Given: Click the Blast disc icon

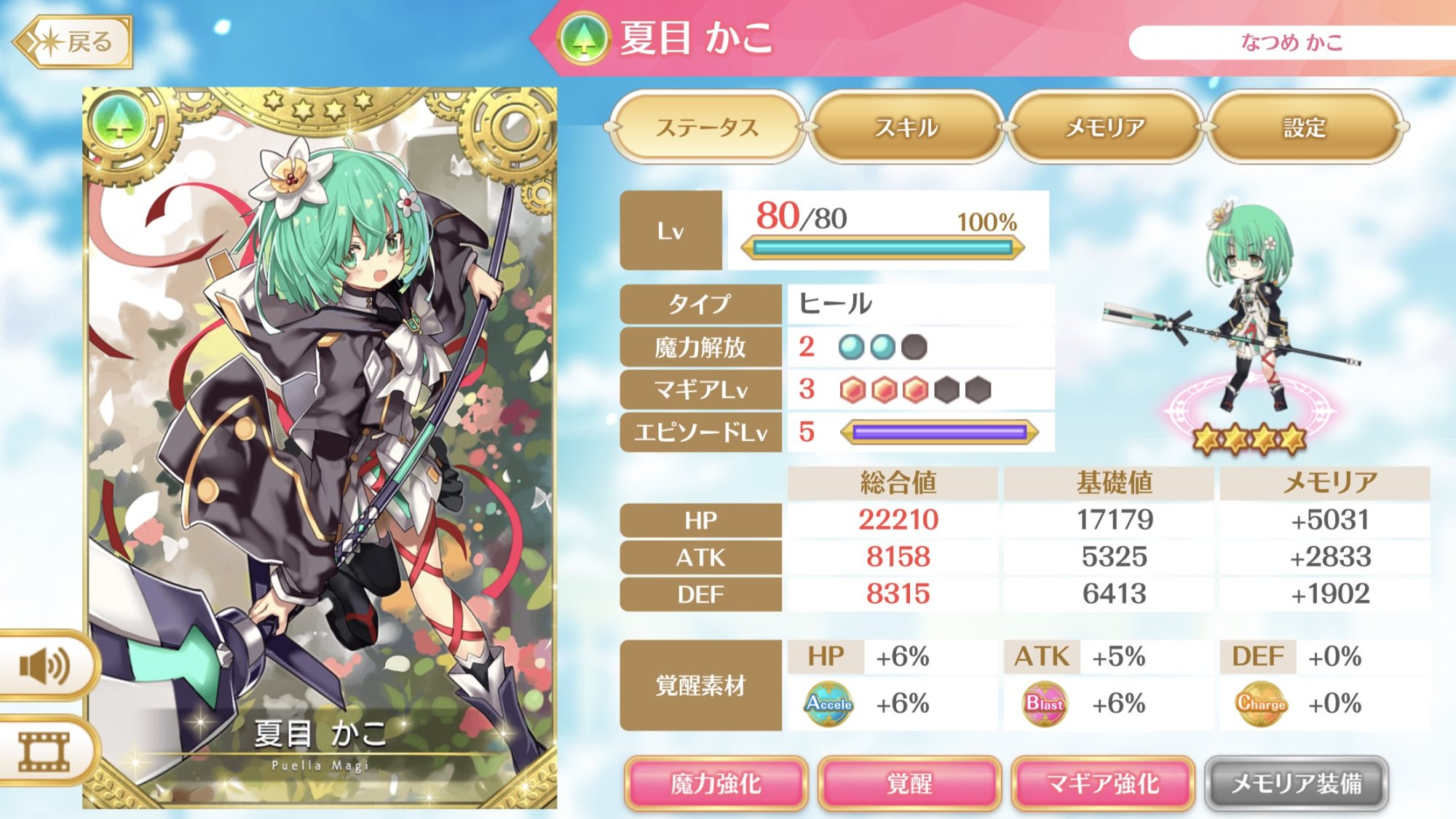Looking at the screenshot, I should 1045,703.
